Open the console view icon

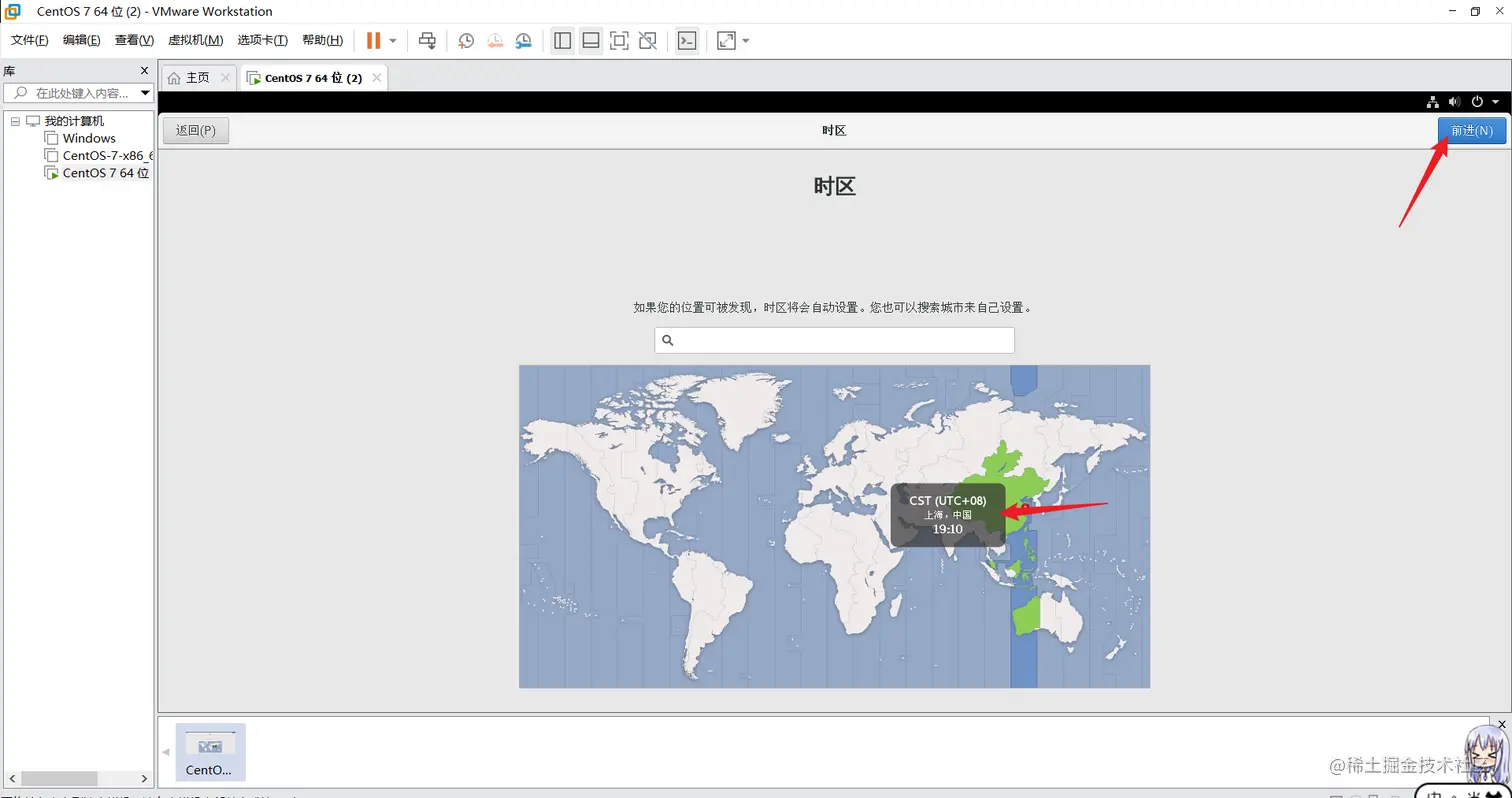point(687,41)
